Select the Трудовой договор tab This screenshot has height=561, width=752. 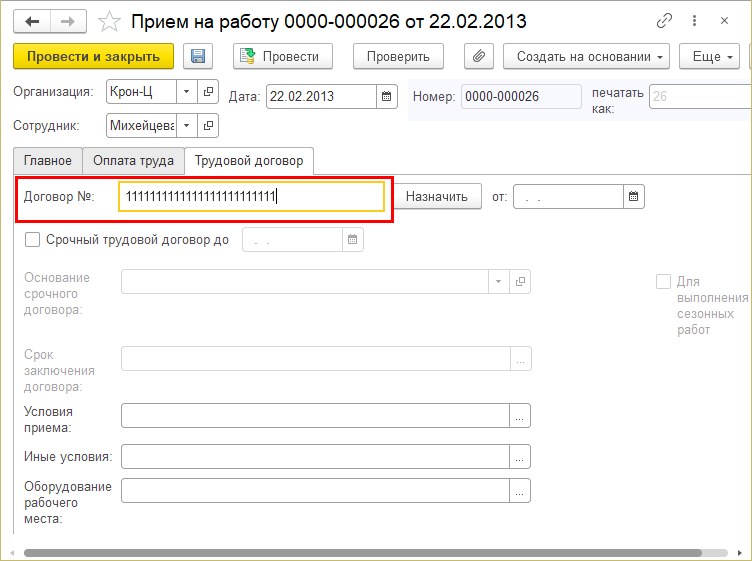[x=249, y=161]
